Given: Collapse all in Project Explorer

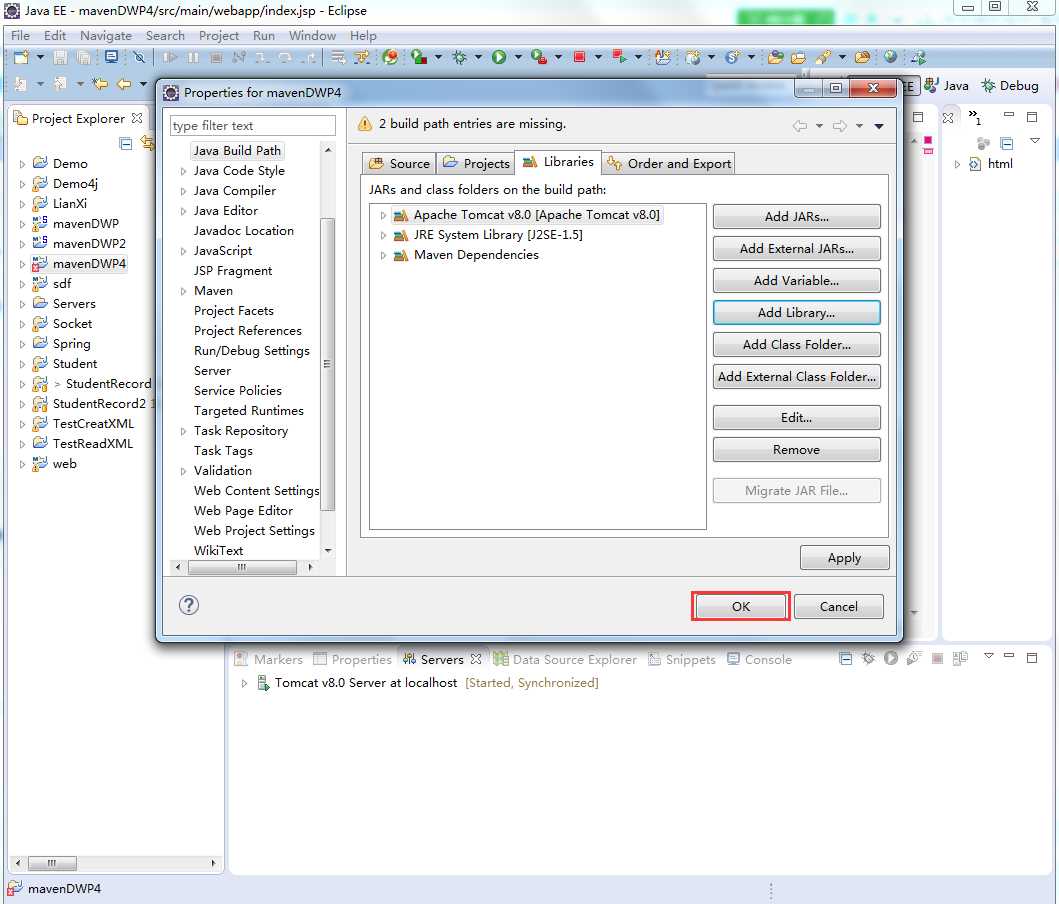Looking at the screenshot, I should pos(126,143).
